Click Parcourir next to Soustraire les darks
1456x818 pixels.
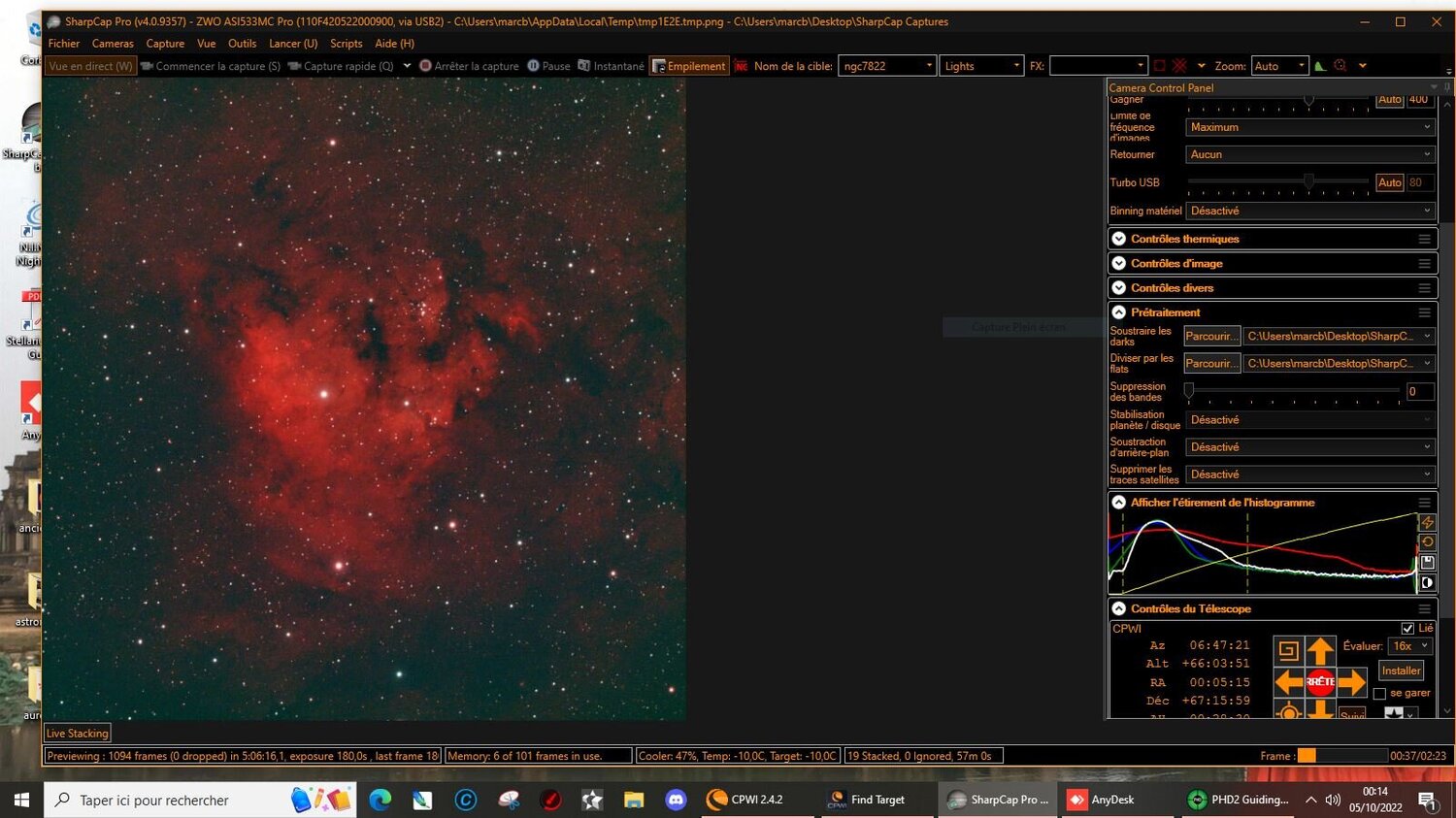1211,336
